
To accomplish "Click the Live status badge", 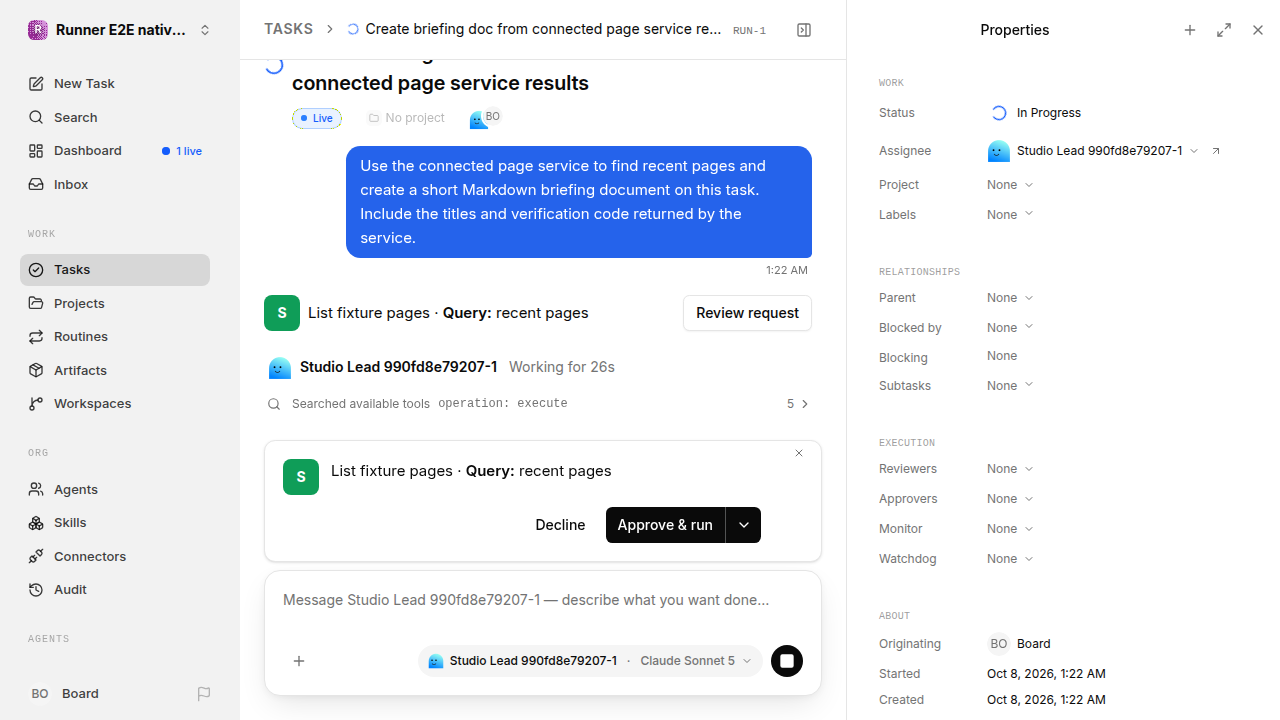I will [x=317, y=118].
